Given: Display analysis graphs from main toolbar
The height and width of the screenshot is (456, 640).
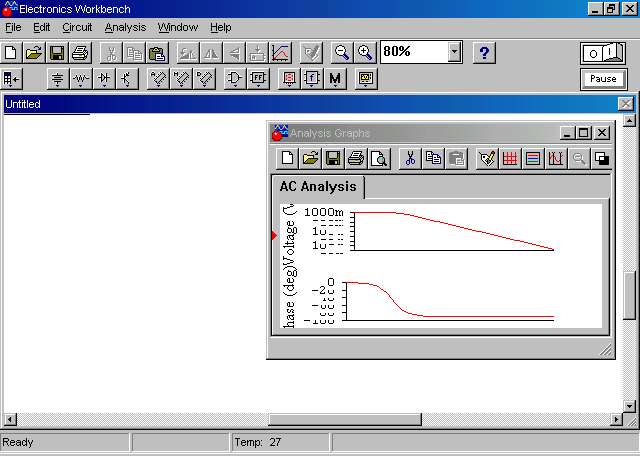Looking at the screenshot, I should pos(280,53).
